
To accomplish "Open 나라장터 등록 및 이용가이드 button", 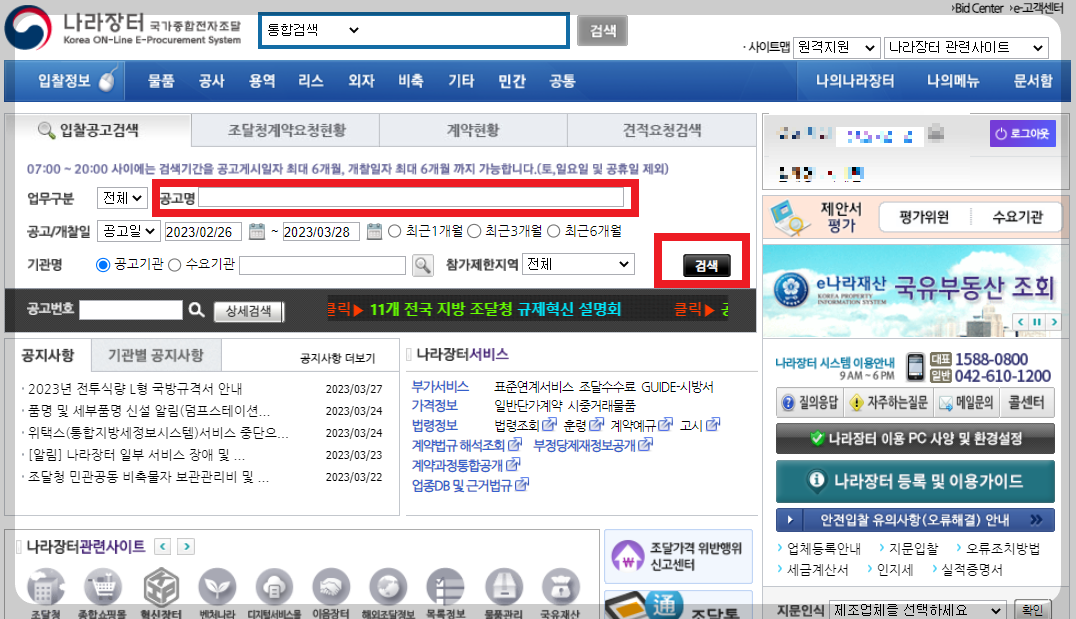I will [915, 481].
